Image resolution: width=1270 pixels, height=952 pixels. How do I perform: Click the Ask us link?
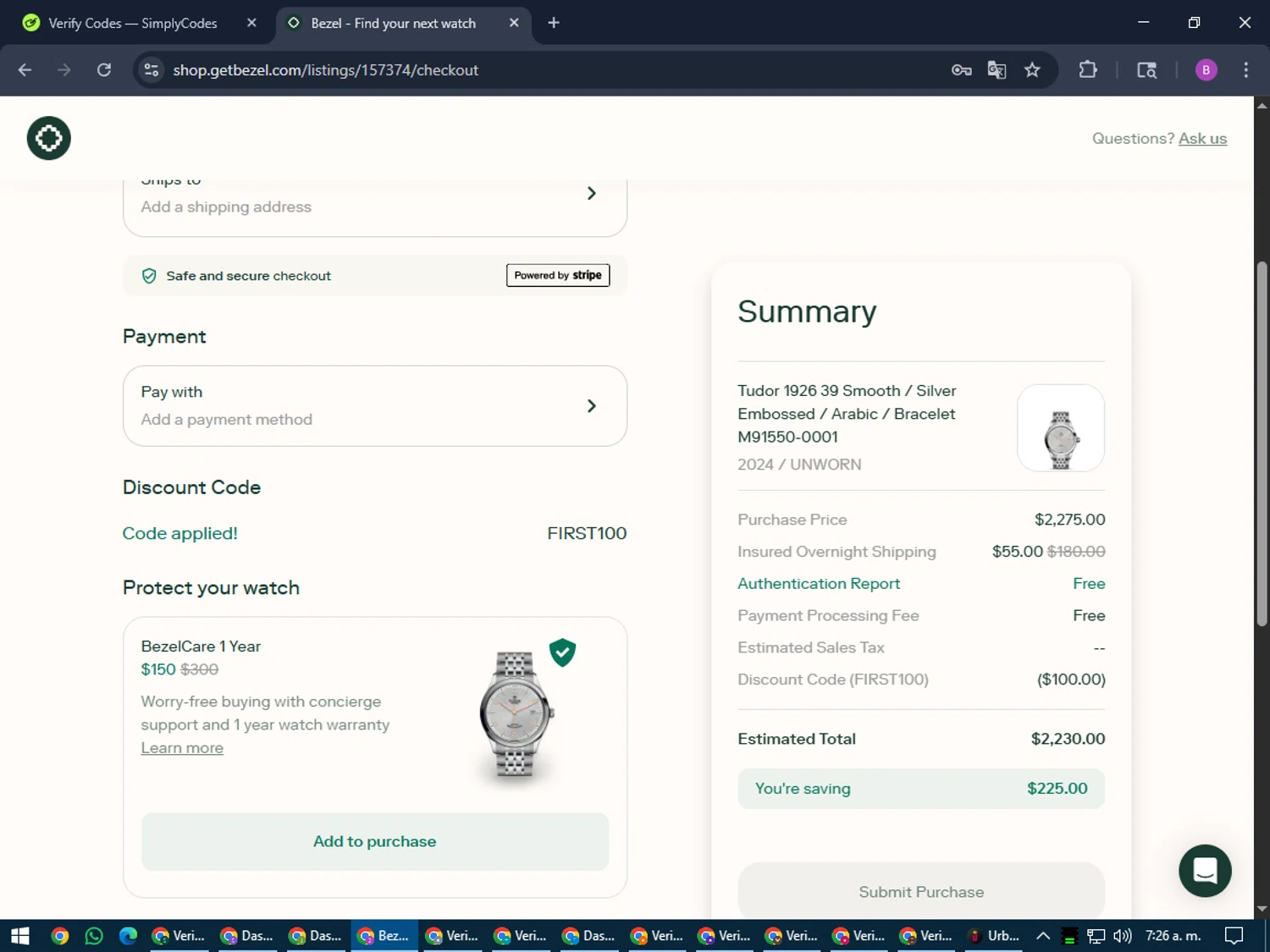(1202, 138)
